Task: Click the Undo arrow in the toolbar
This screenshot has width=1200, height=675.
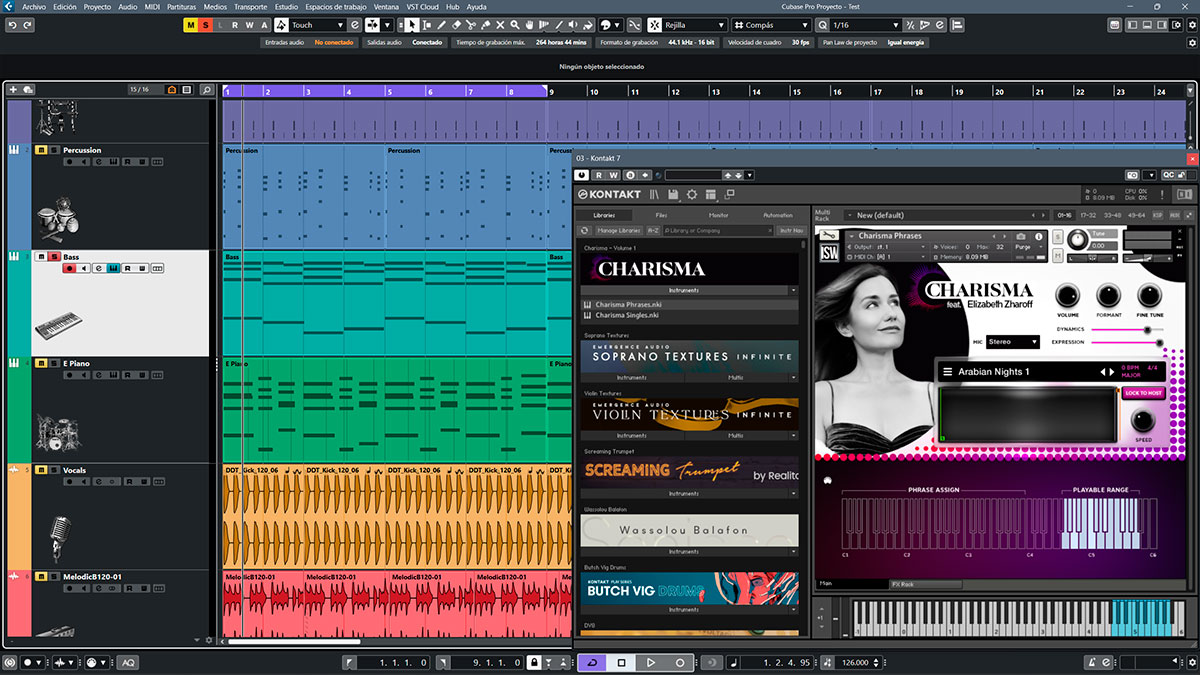Action: tap(14, 24)
